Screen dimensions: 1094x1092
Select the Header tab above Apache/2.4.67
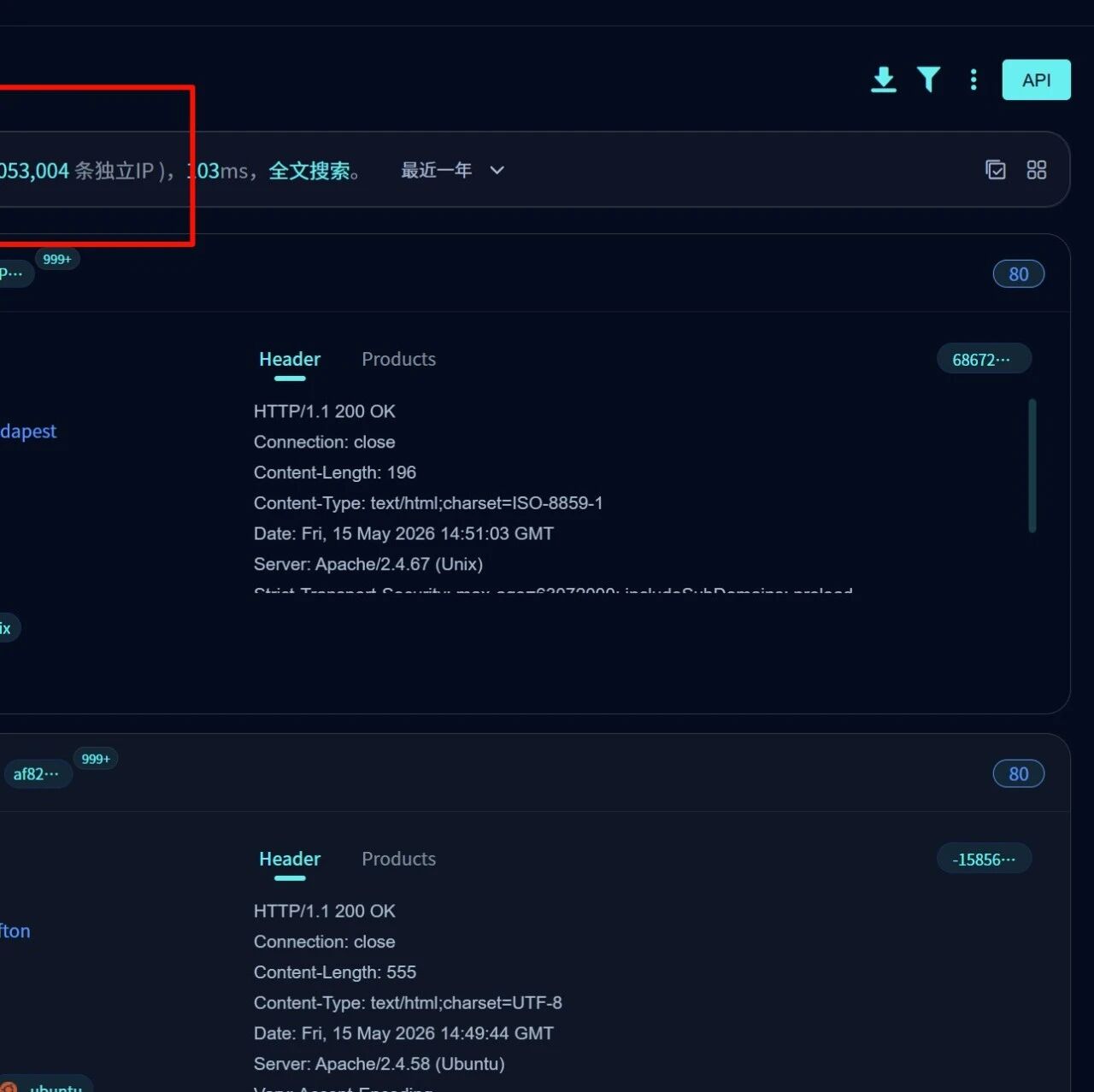[290, 360]
